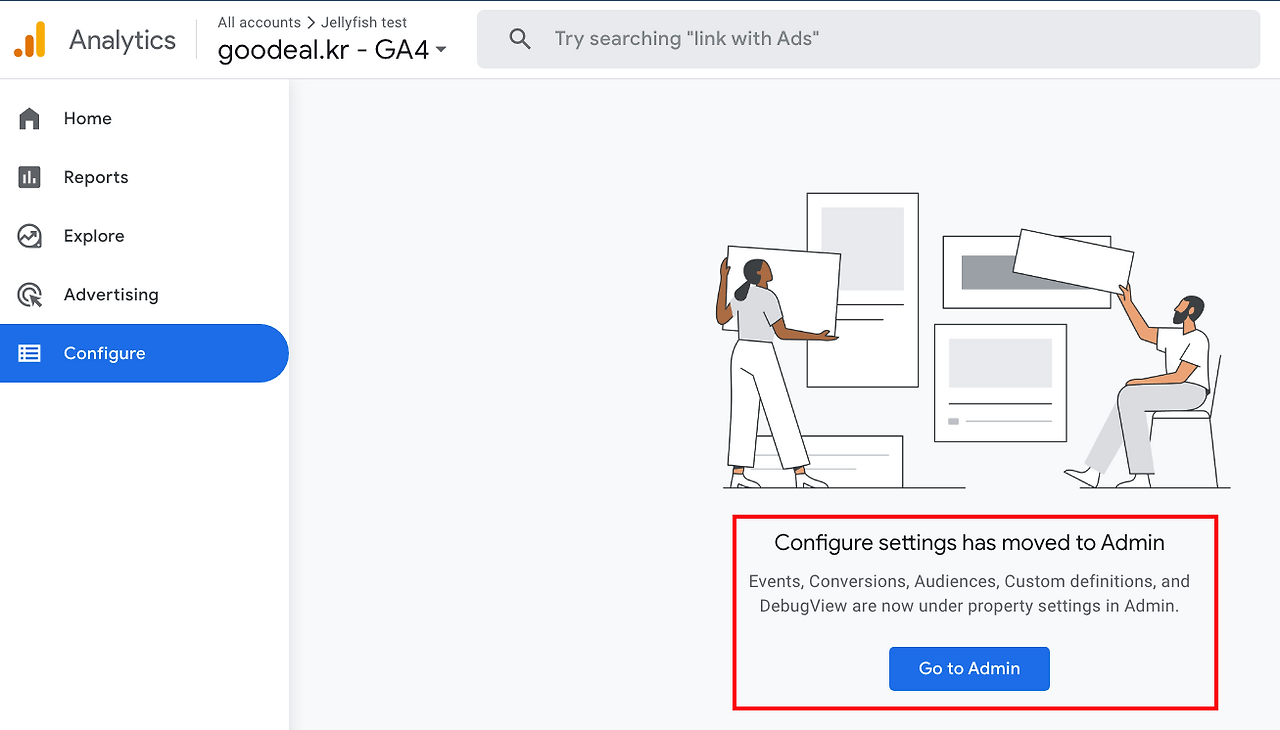Select the highlighted Configure label

[x=104, y=353]
